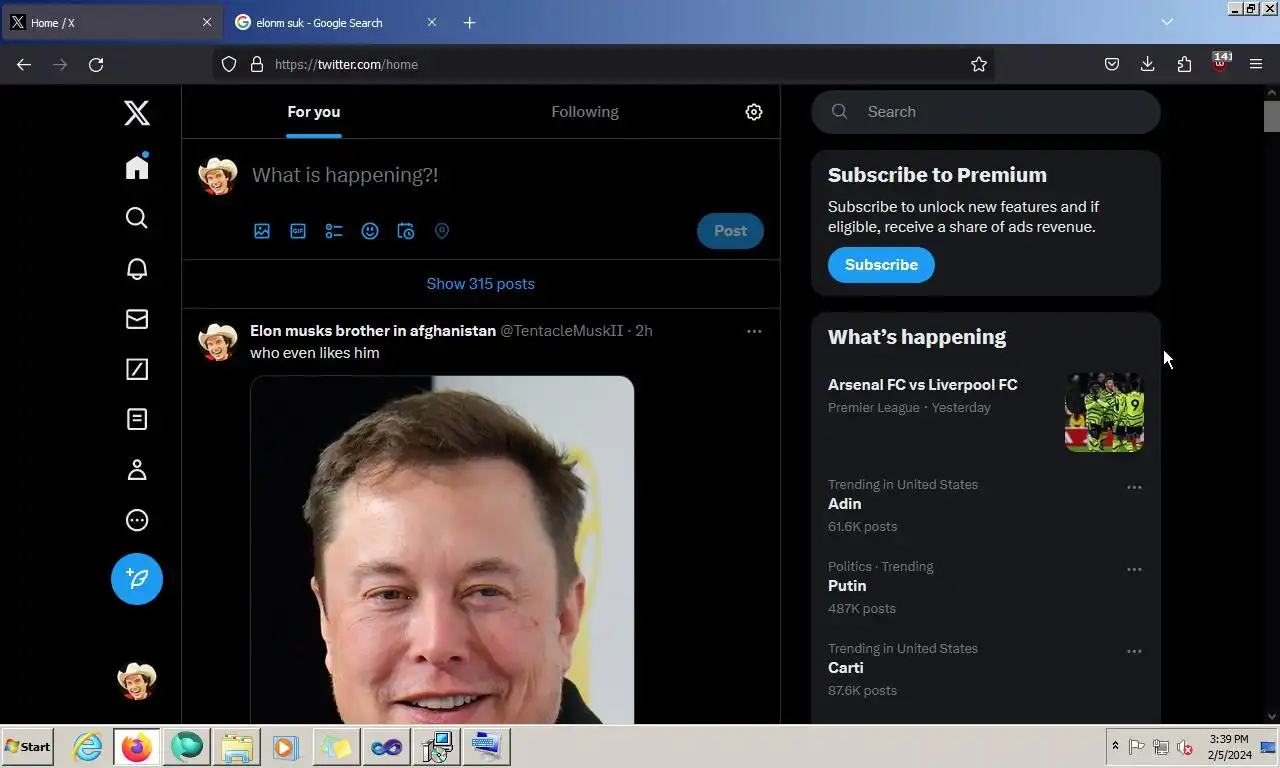This screenshot has width=1280, height=768.
Task: Open the Carti trending topic
Action: point(846,668)
